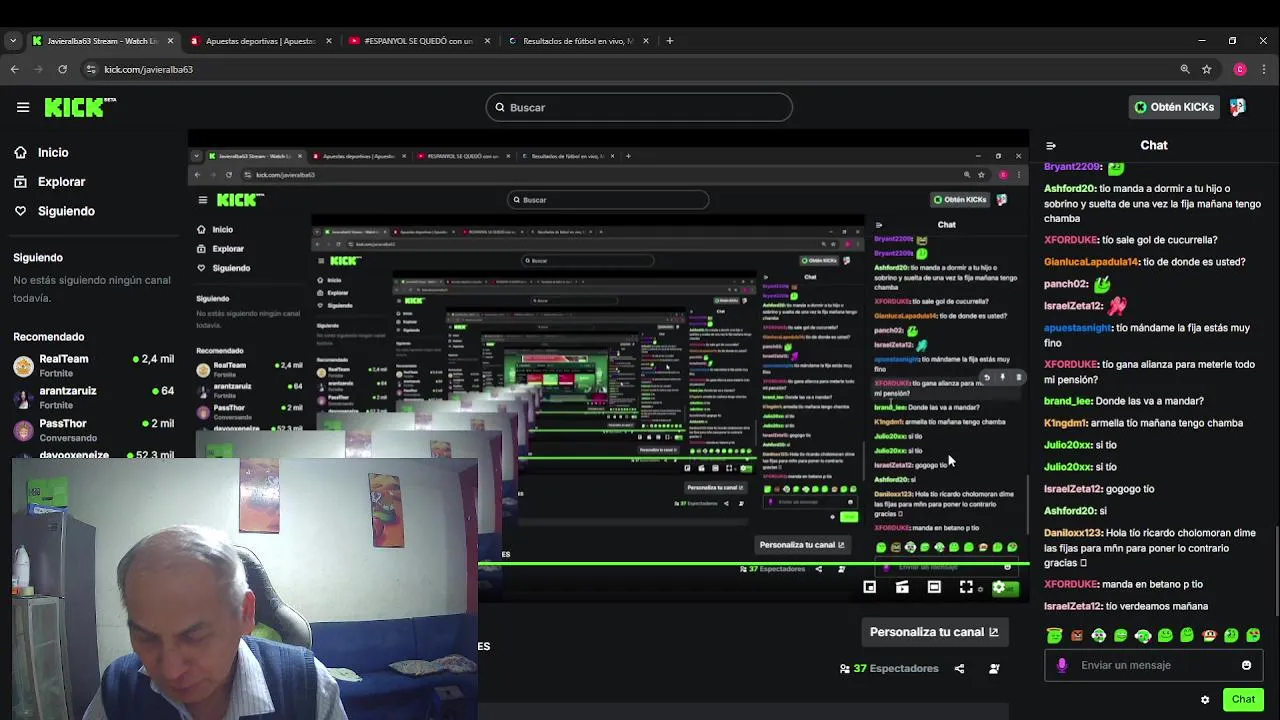The image size is (1280, 720).
Task: Open the browser profile avatar
Action: (x=1240, y=69)
